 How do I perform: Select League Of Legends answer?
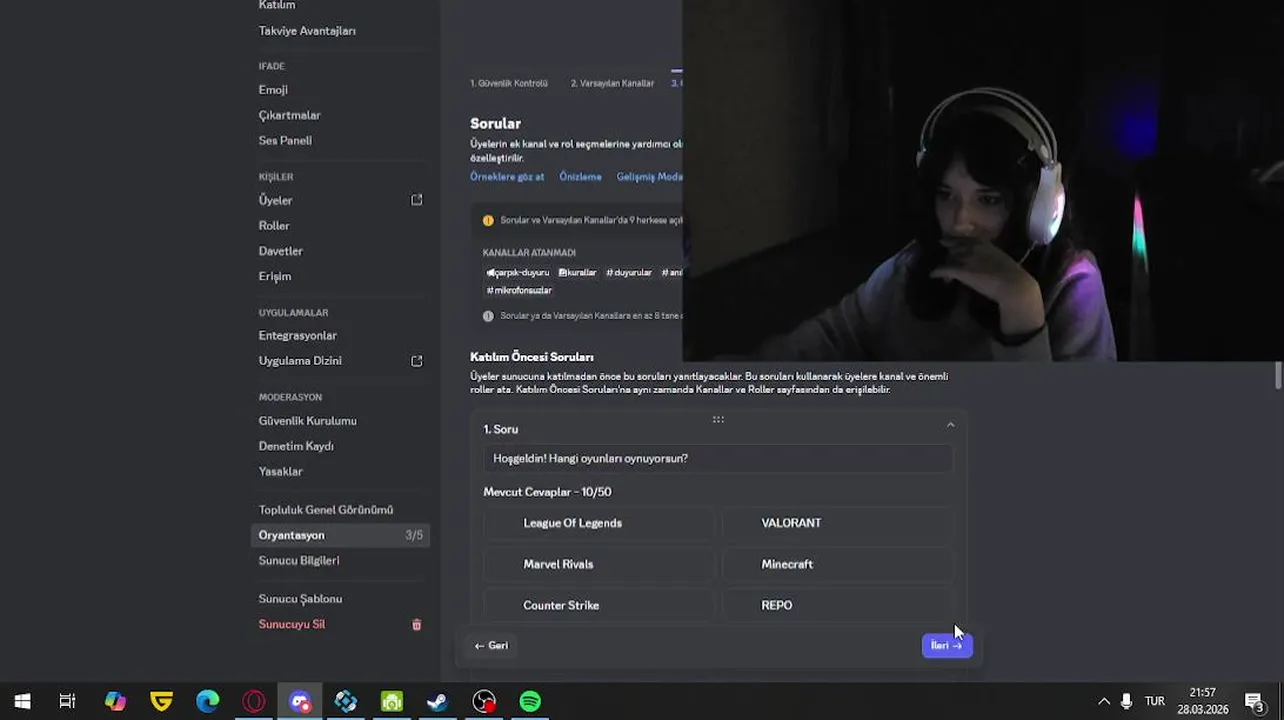click(599, 523)
